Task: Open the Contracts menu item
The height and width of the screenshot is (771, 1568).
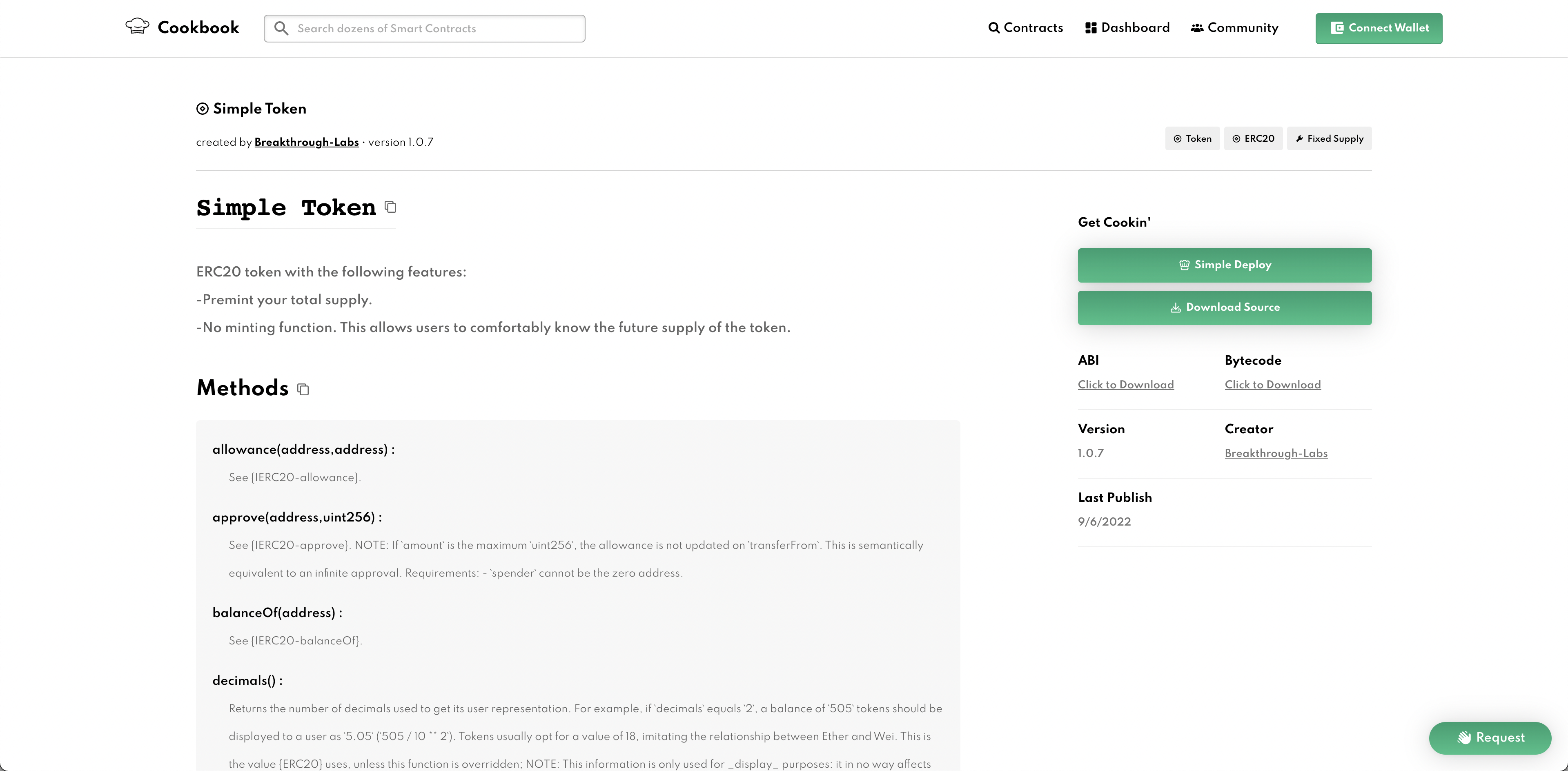Action: tap(1026, 28)
